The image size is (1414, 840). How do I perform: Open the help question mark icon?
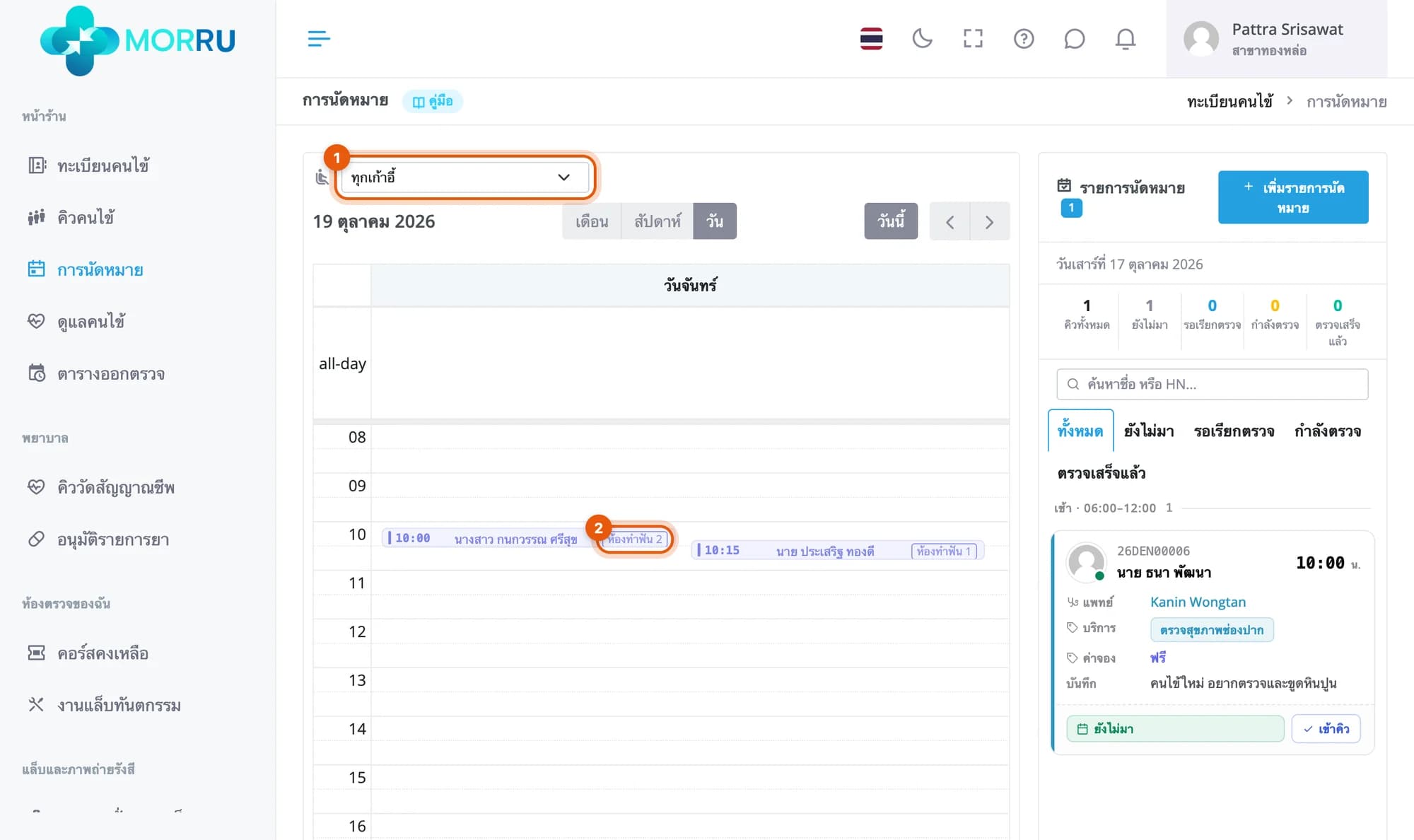coord(1024,38)
